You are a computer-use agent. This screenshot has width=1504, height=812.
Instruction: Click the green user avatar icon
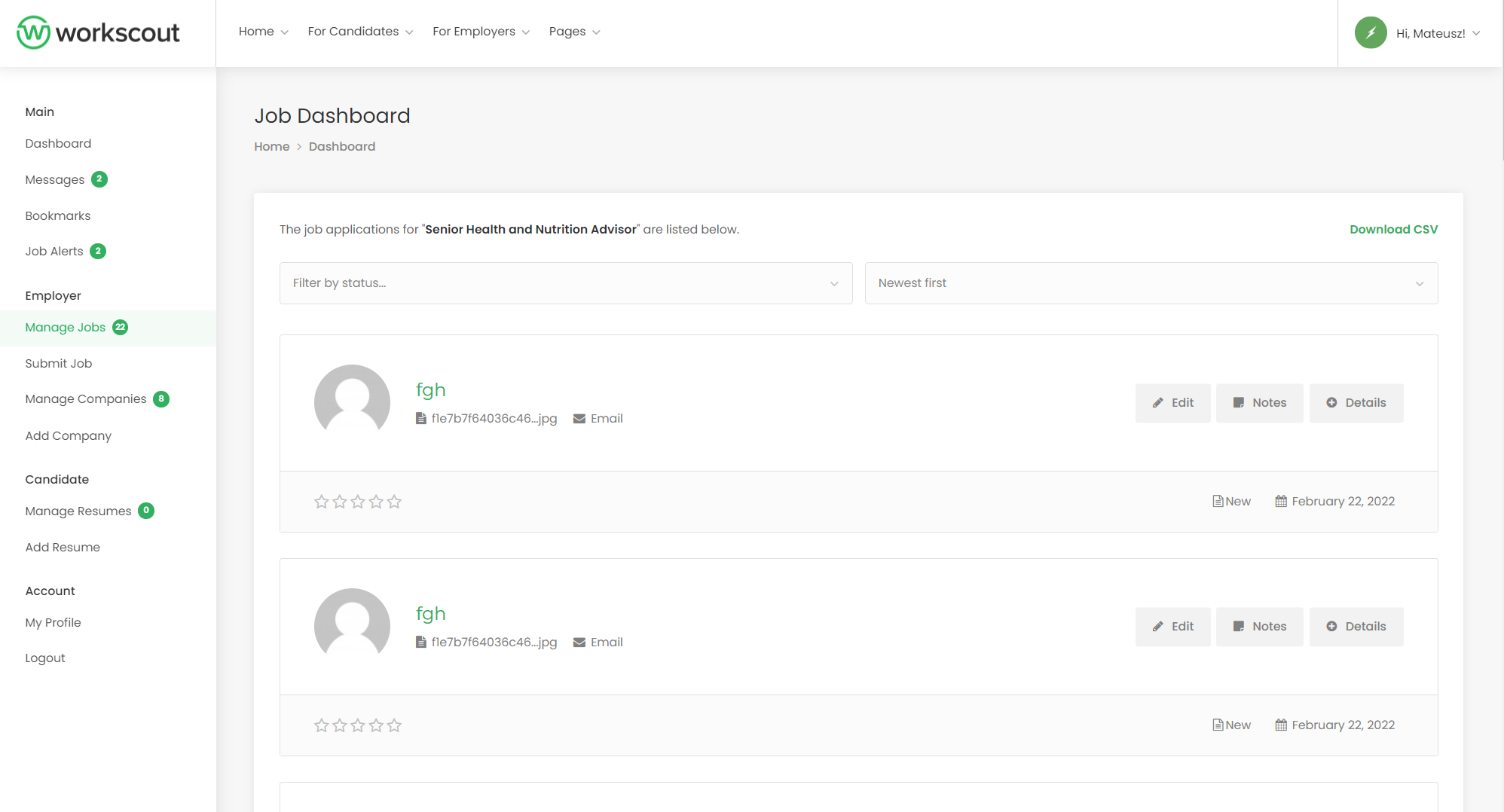(1370, 33)
